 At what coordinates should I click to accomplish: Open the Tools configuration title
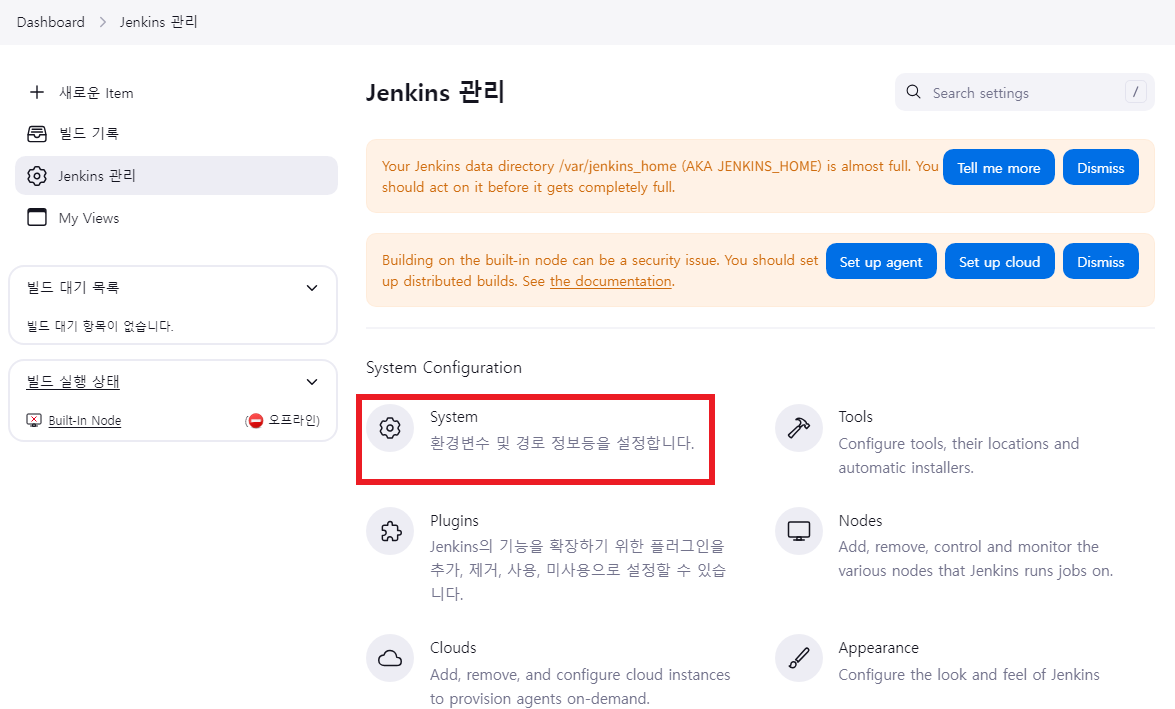point(856,417)
